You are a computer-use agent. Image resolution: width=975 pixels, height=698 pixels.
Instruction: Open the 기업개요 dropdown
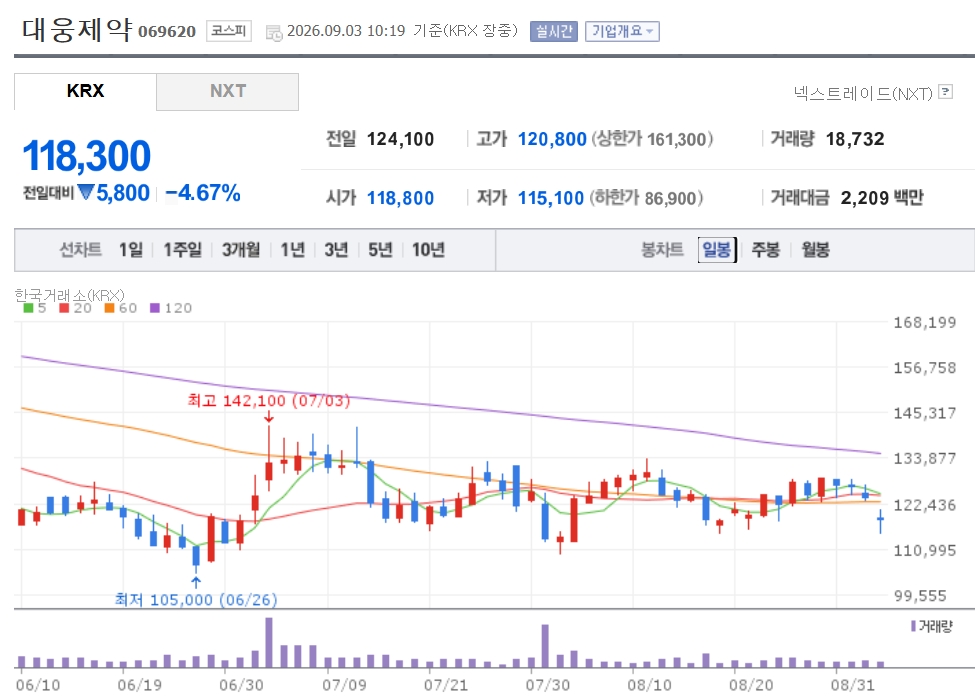622,31
